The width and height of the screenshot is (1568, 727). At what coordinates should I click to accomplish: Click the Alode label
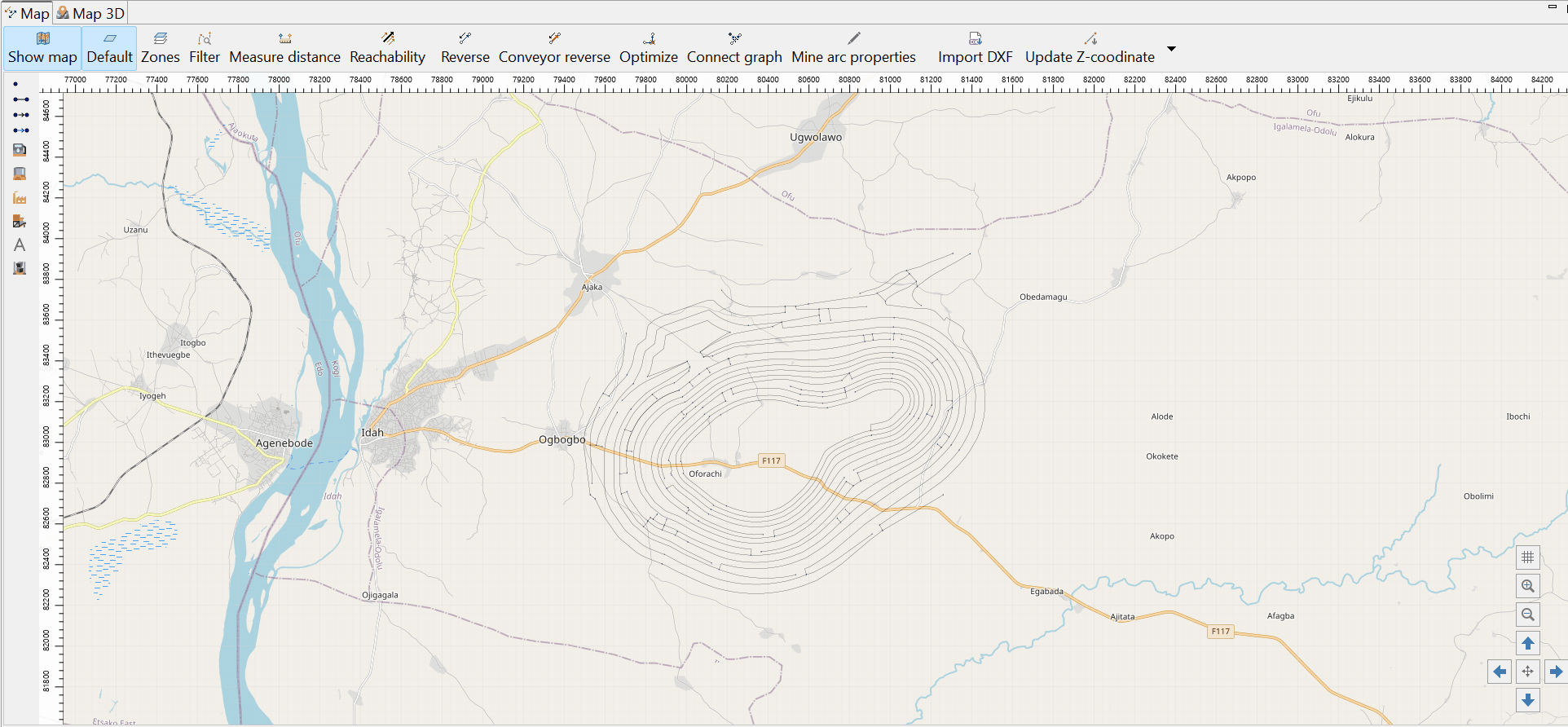click(1162, 416)
